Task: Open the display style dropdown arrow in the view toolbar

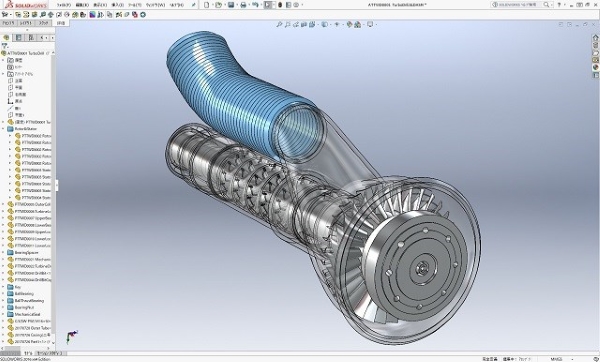Action: pos(329,24)
